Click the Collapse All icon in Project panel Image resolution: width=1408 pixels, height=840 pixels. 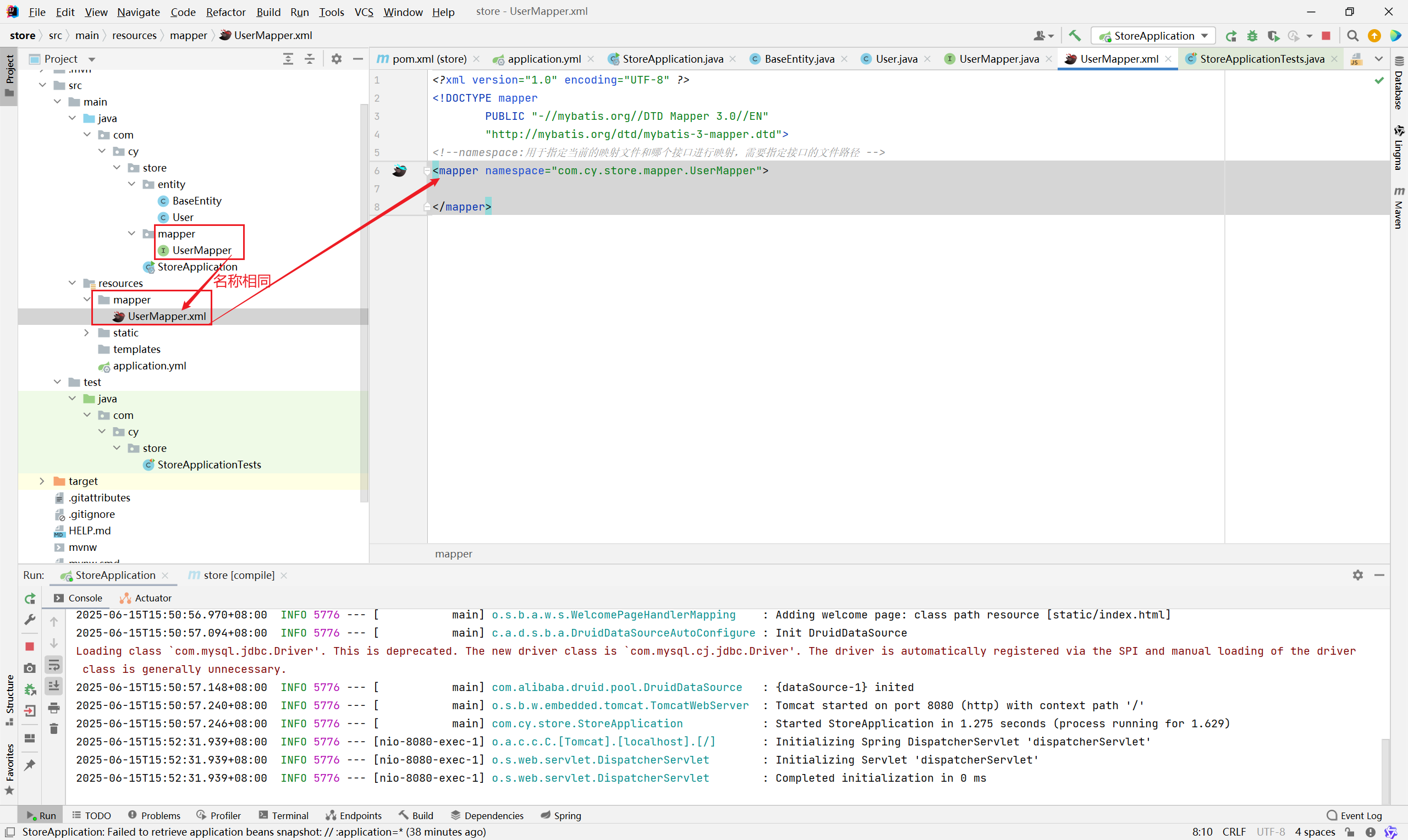(x=309, y=59)
